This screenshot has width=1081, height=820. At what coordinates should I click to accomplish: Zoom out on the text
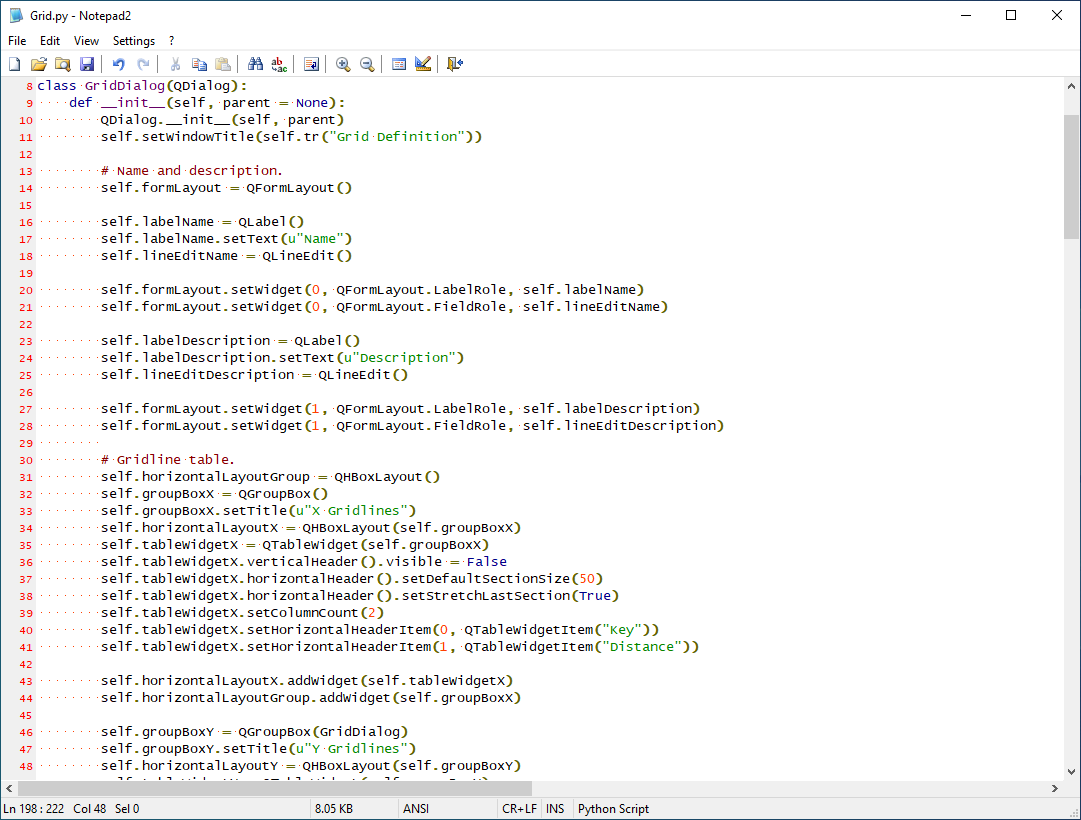coord(367,64)
